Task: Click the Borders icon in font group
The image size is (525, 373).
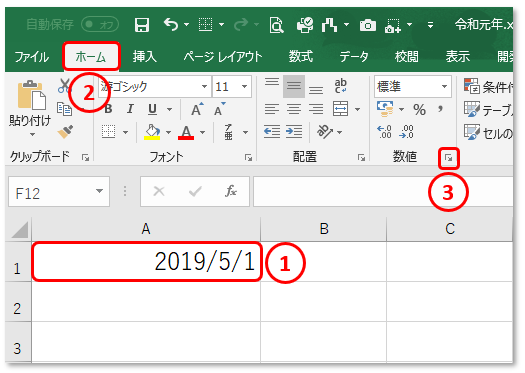Action: 108,132
